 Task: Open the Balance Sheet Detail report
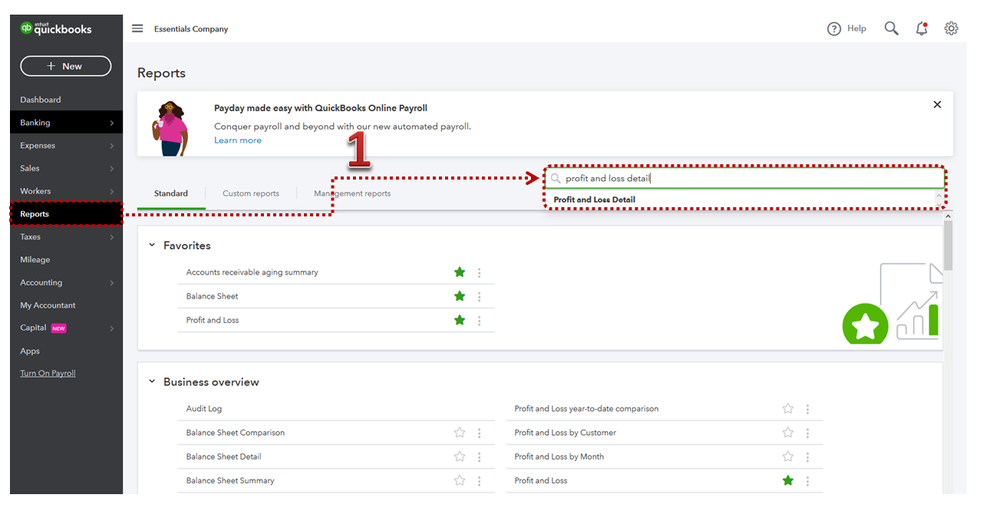pyautogui.click(x=224, y=456)
